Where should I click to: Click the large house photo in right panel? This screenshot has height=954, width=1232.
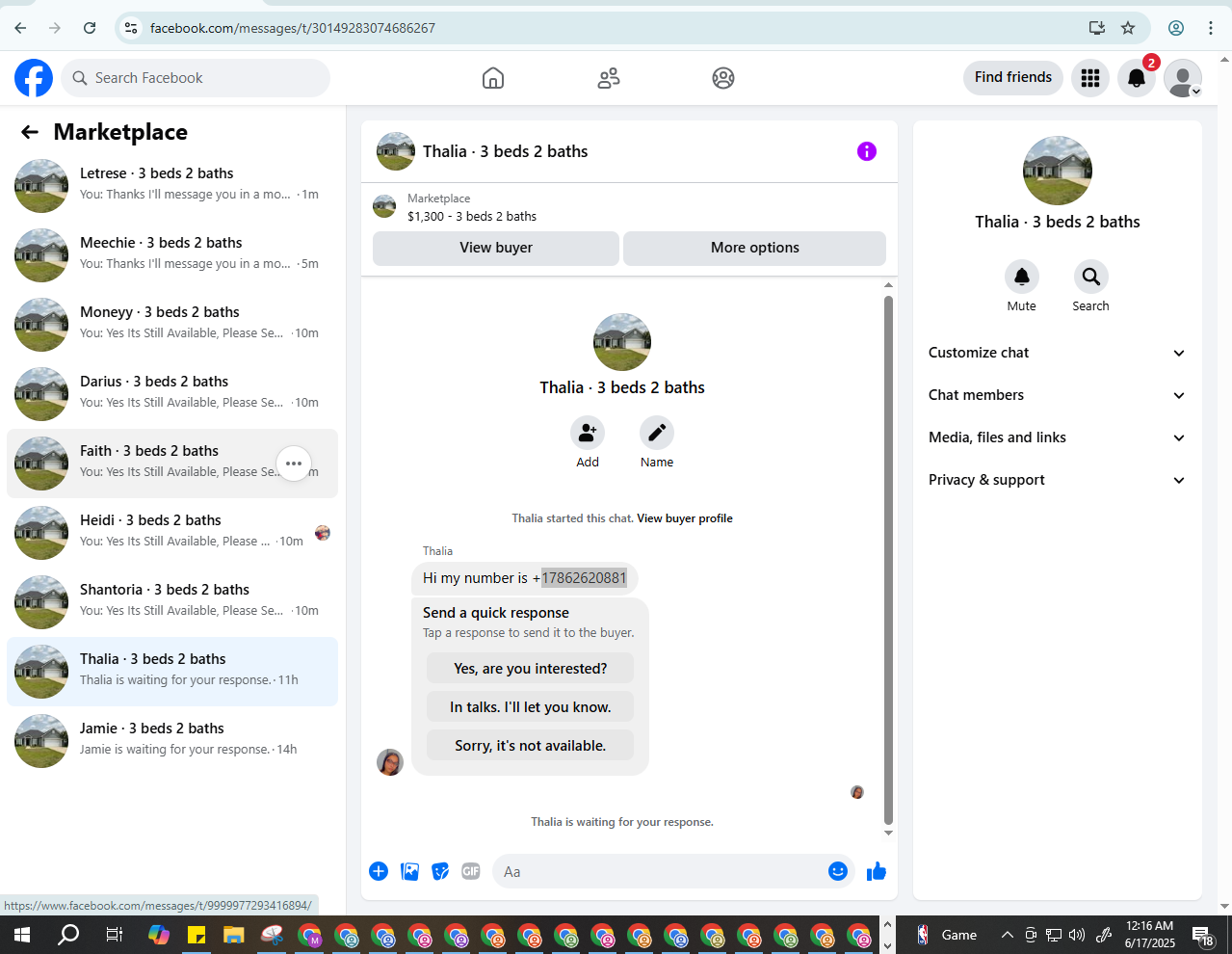pos(1058,171)
